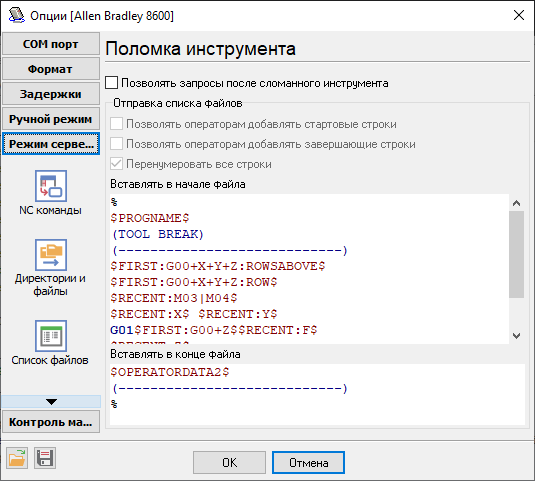Click the (TOOL BREAK) line
Image resolution: width=535 pixels, height=481 pixels.
(158, 234)
